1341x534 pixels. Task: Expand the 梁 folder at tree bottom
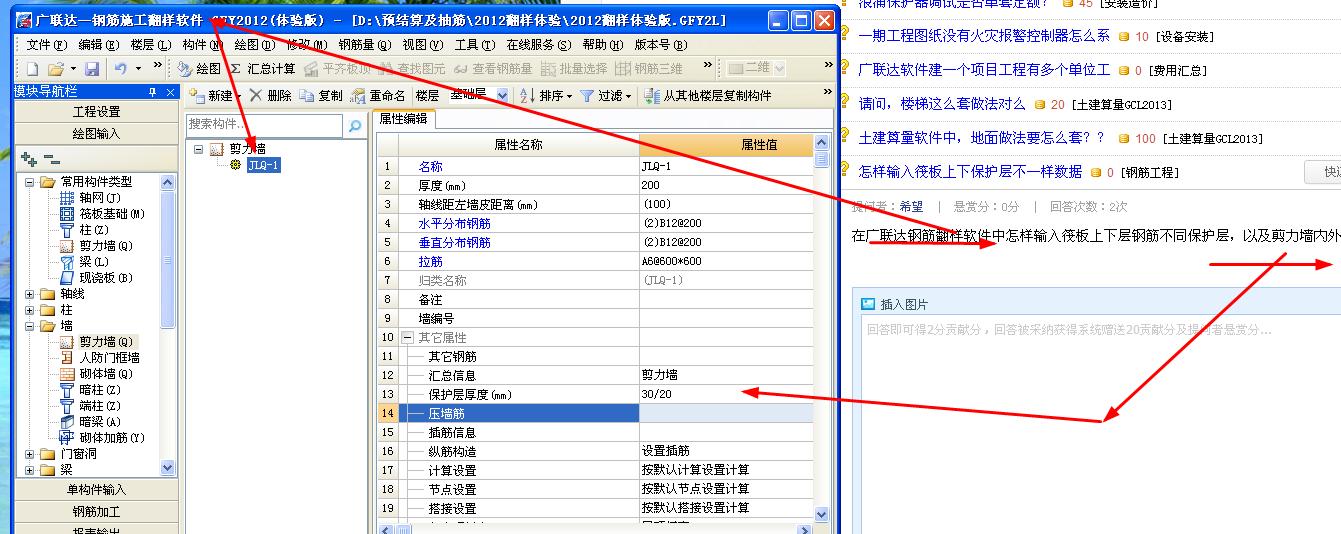click(30, 469)
